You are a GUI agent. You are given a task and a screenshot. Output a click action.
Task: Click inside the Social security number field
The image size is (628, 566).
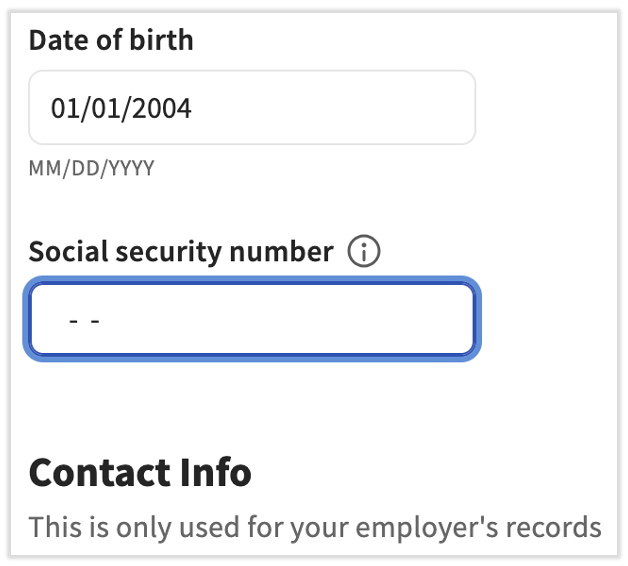pyautogui.click(x=251, y=320)
